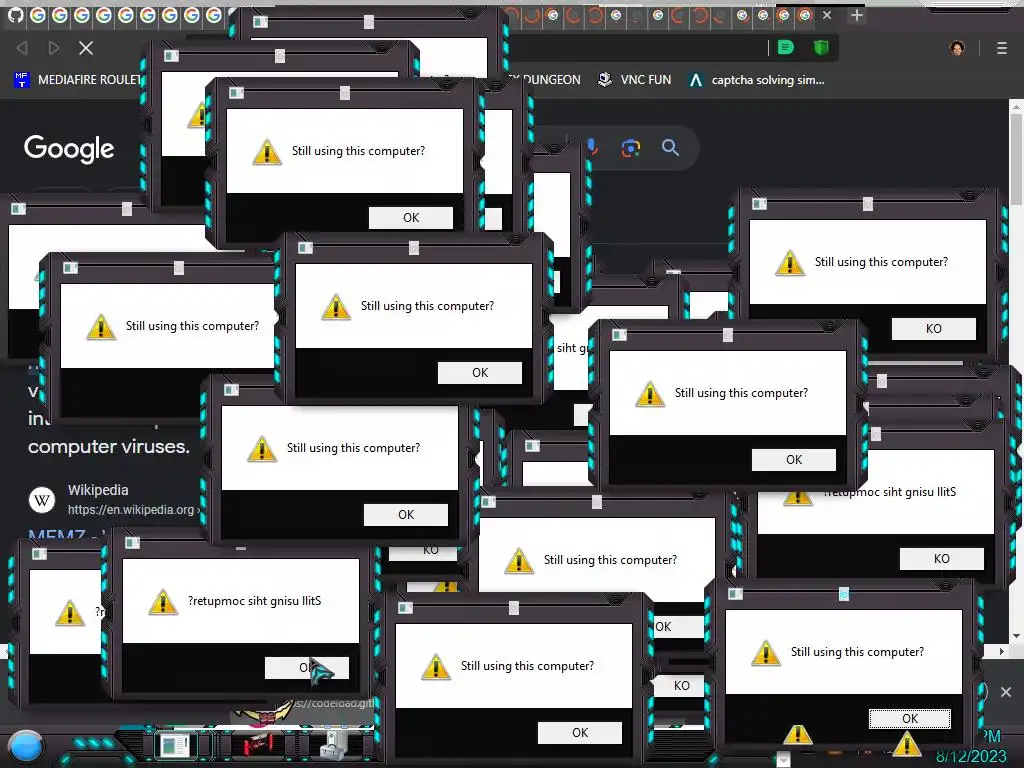The image size is (1024, 768).
Task: Open the window thumbnail taskbar item
Action: [175, 746]
